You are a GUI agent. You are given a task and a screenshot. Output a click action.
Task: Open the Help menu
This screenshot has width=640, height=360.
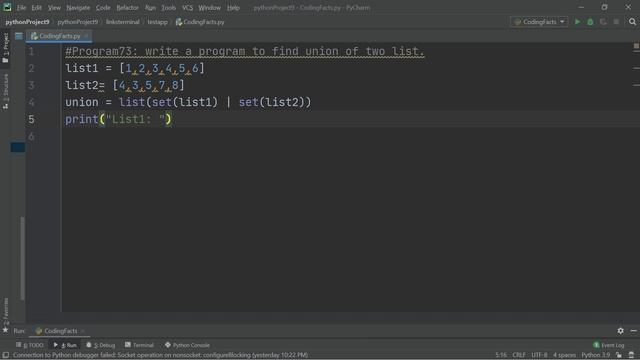click(x=233, y=8)
